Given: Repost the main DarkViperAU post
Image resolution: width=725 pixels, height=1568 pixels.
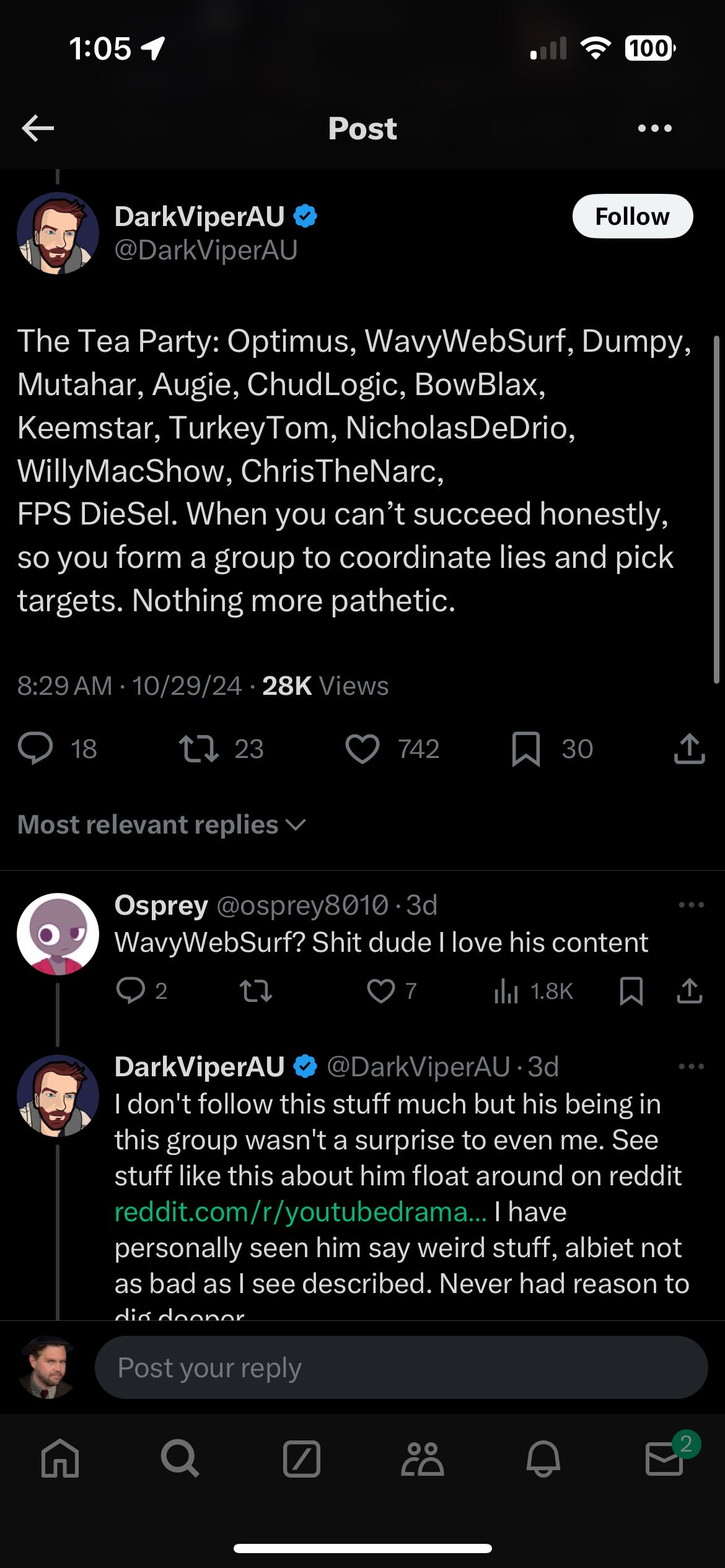Looking at the screenshot, I should coord(198,748).
